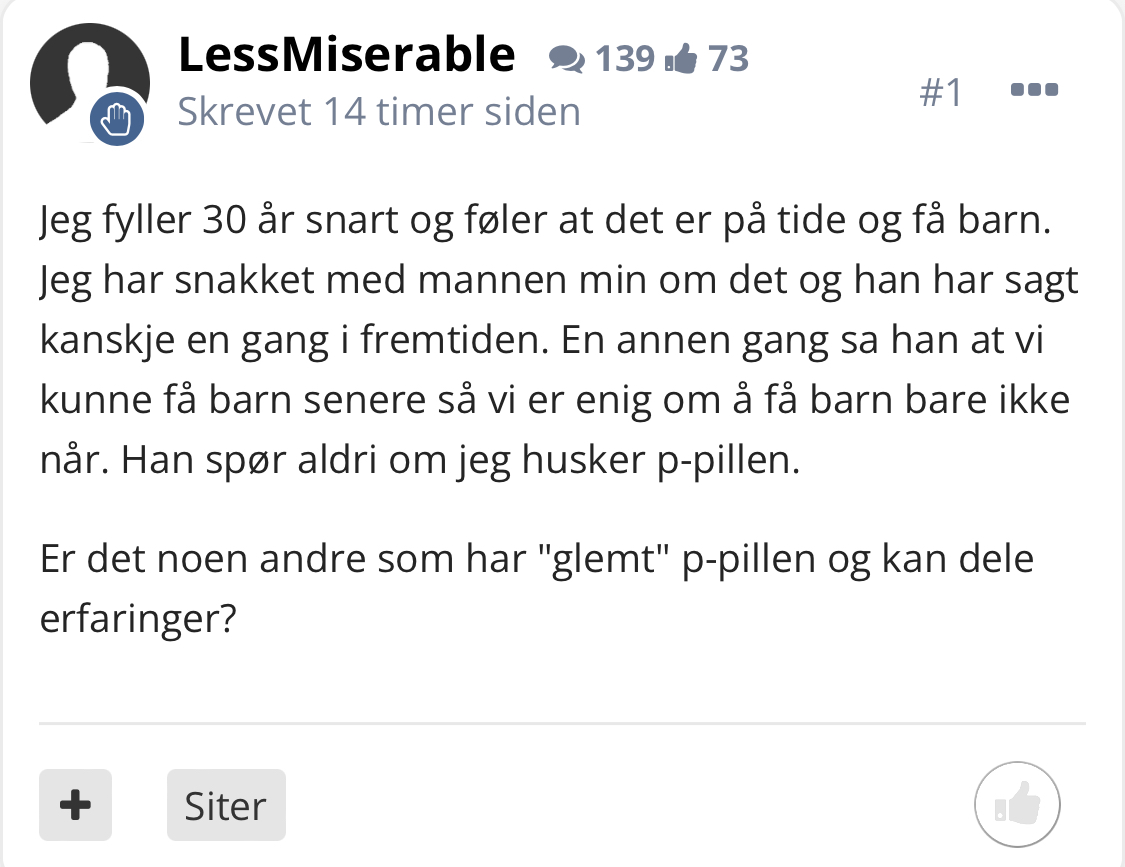Click the default user avatar picture
Screen dimensions: 1125x867
tap(84, 76)
